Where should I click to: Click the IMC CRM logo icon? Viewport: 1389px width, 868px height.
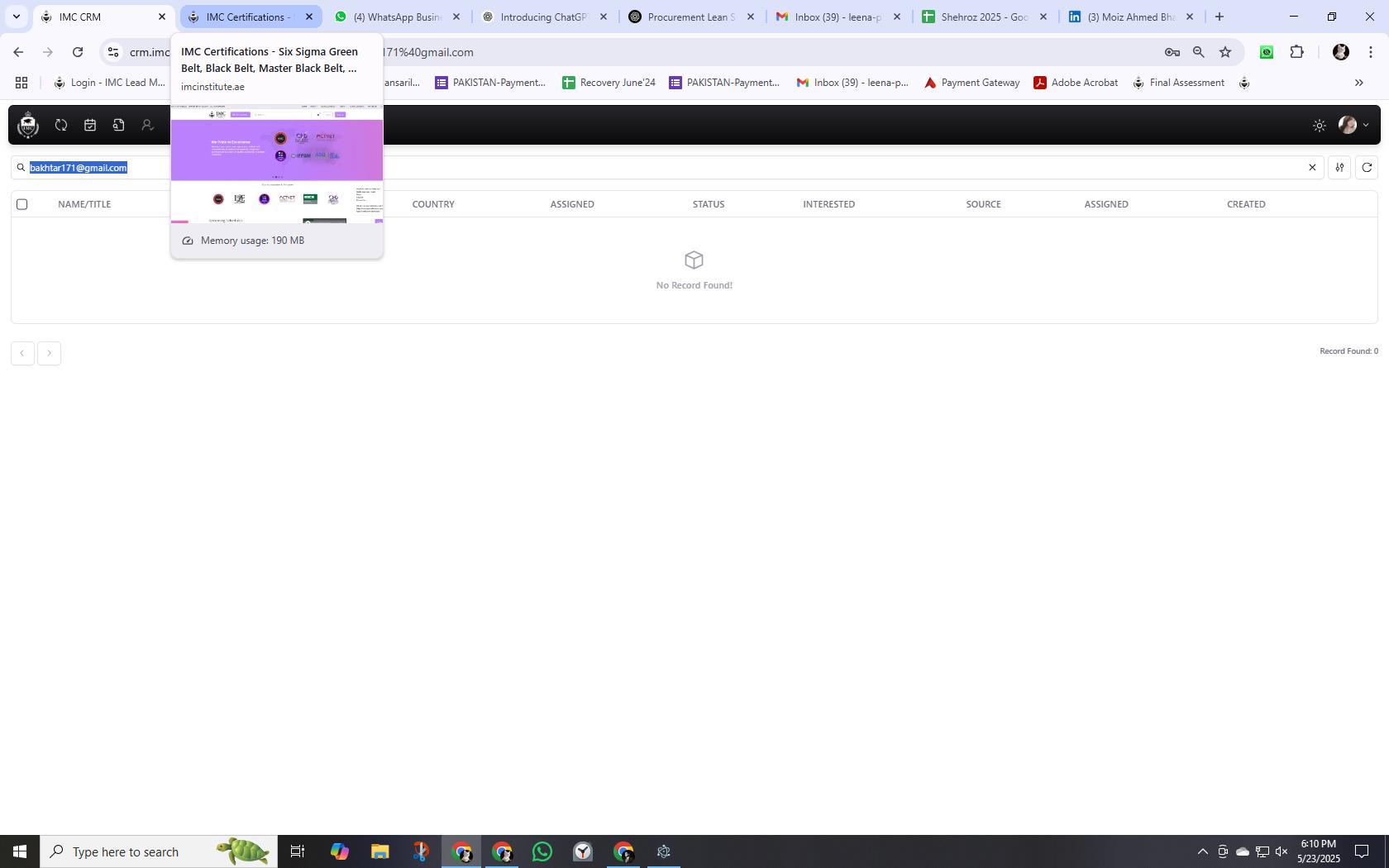pyautogui.click(x=28, y=125)
